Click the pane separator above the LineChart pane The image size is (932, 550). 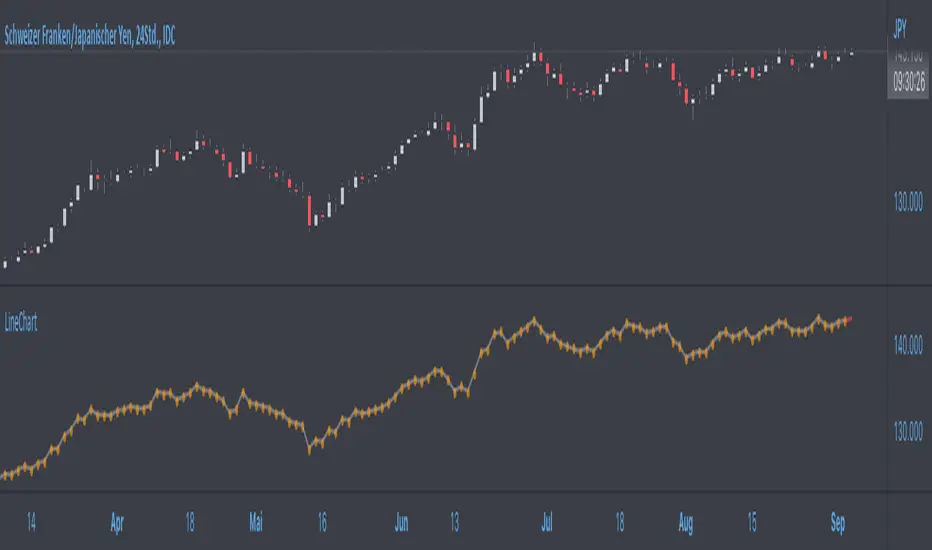click(x=440, y=287)
